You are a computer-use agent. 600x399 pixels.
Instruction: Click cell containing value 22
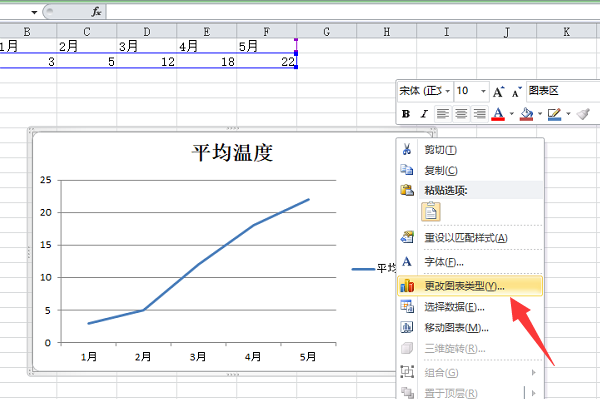tap(266, 61)
